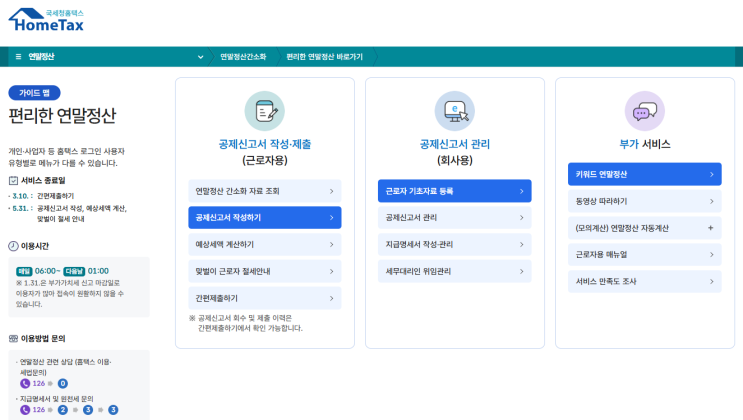Expand the 연말정산 dropdown chevron
The height and width of the screenshot is (420, 743).
(200, 57)
